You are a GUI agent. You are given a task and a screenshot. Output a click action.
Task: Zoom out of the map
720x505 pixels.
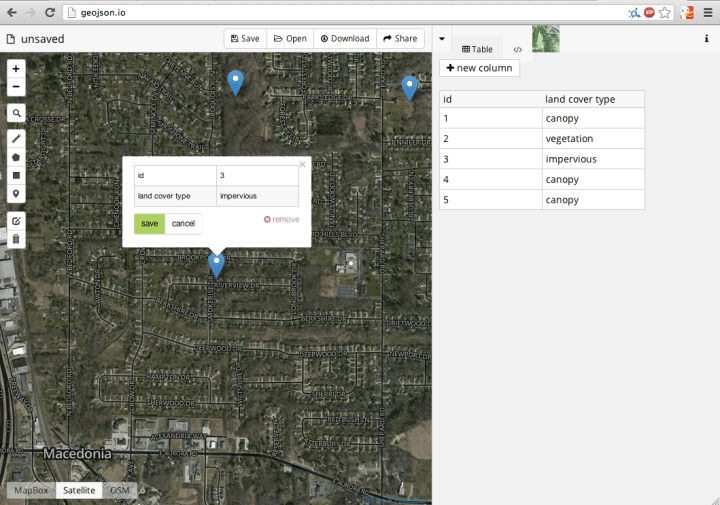[16, 87]
